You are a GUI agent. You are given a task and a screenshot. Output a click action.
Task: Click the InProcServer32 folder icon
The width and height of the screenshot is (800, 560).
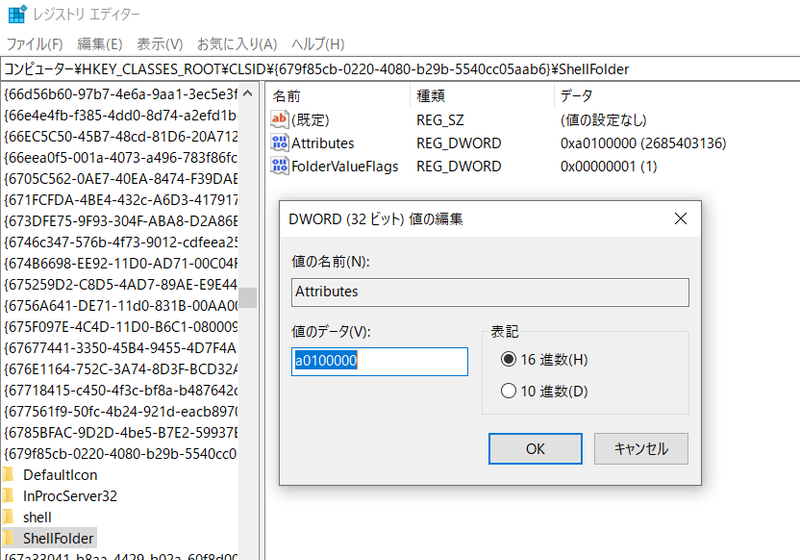coord(8,496)
